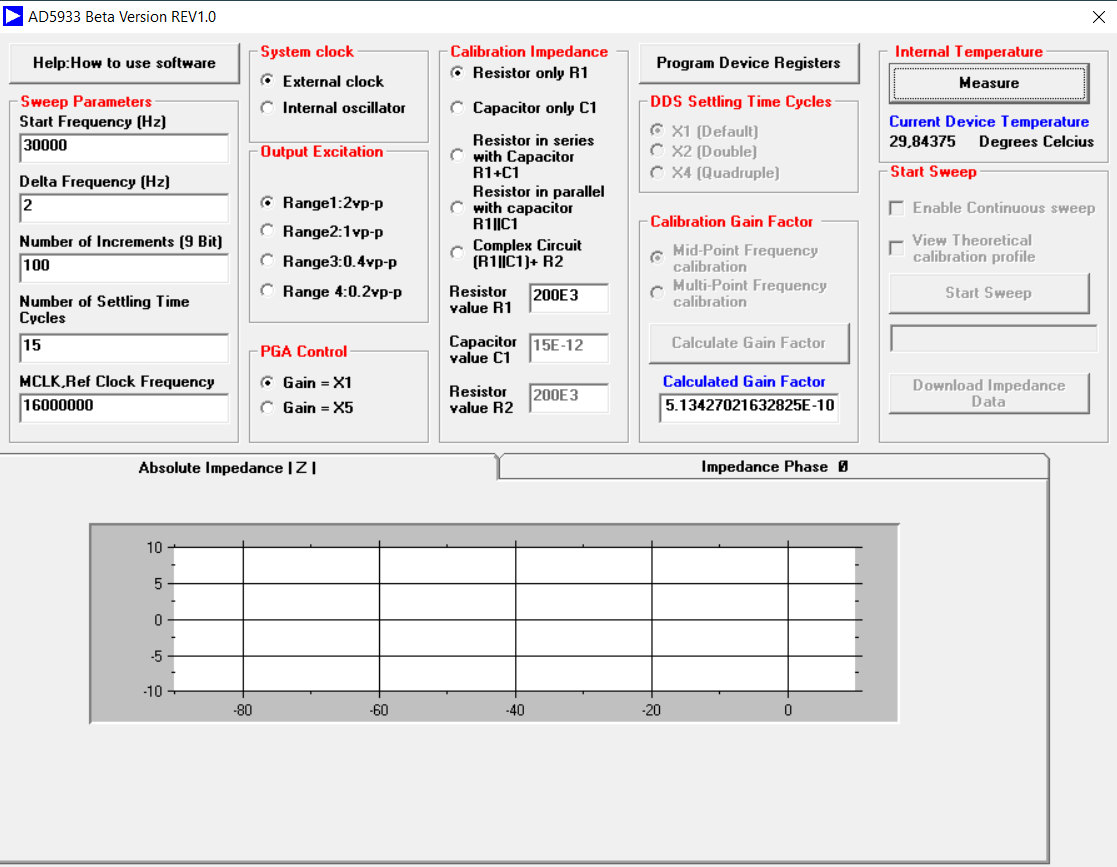Select Resistor only R1 calibration
This screenshot has height=867, width=1117.
coord(519,73)
